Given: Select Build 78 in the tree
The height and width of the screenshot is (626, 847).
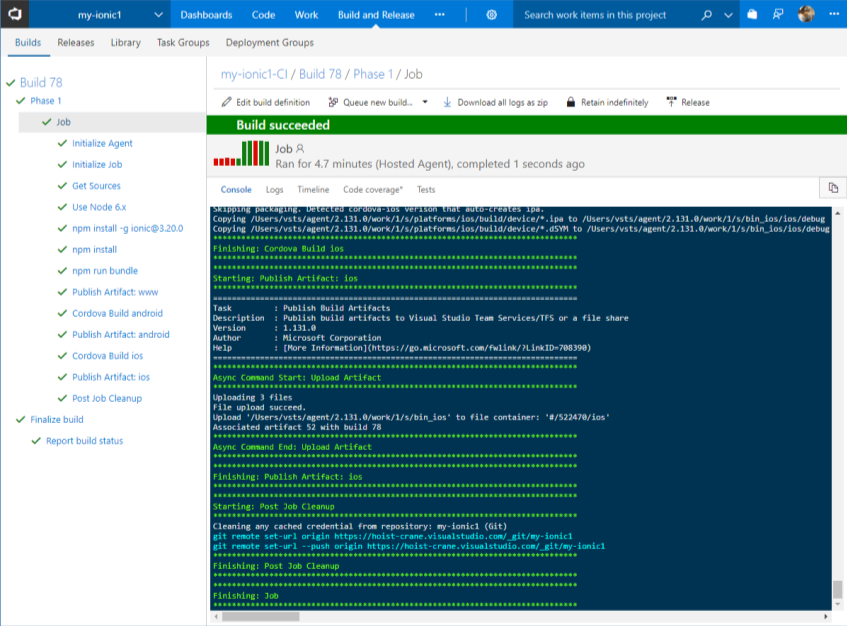Looking at the screenshot, I should click(x=41, y=83).
